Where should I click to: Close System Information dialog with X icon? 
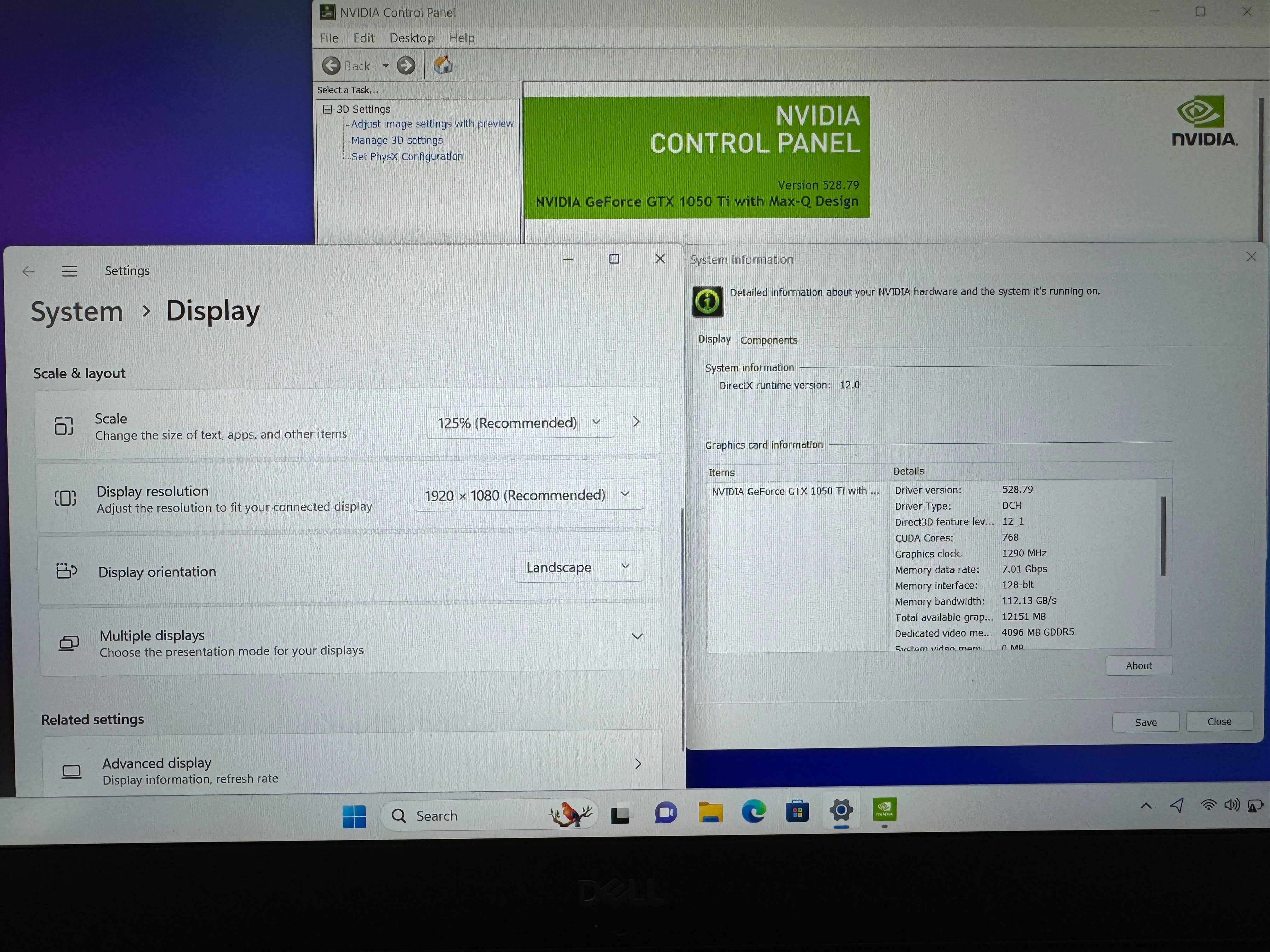[1251, 257]
